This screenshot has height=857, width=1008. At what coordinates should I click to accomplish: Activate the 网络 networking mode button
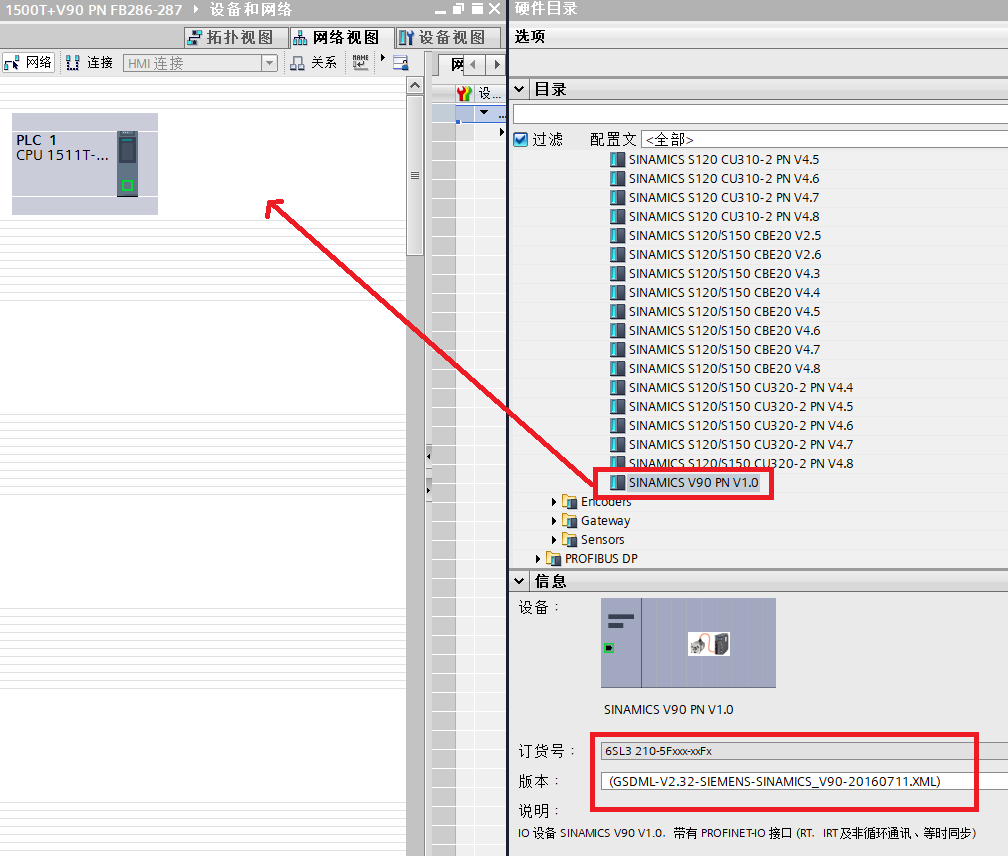tap(28, 62)
